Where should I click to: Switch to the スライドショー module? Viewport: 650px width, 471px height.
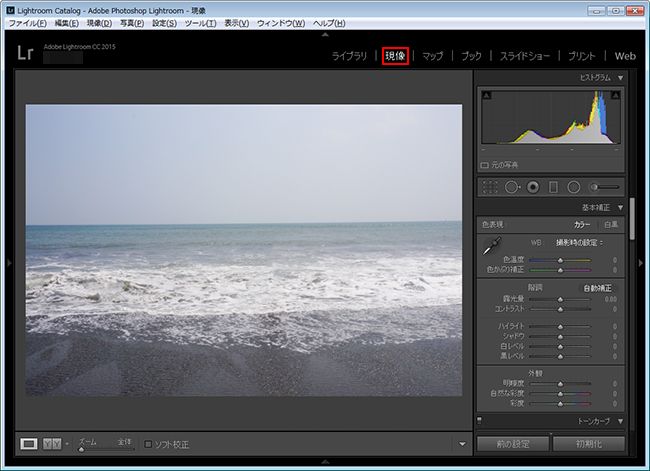click(525, 56)
